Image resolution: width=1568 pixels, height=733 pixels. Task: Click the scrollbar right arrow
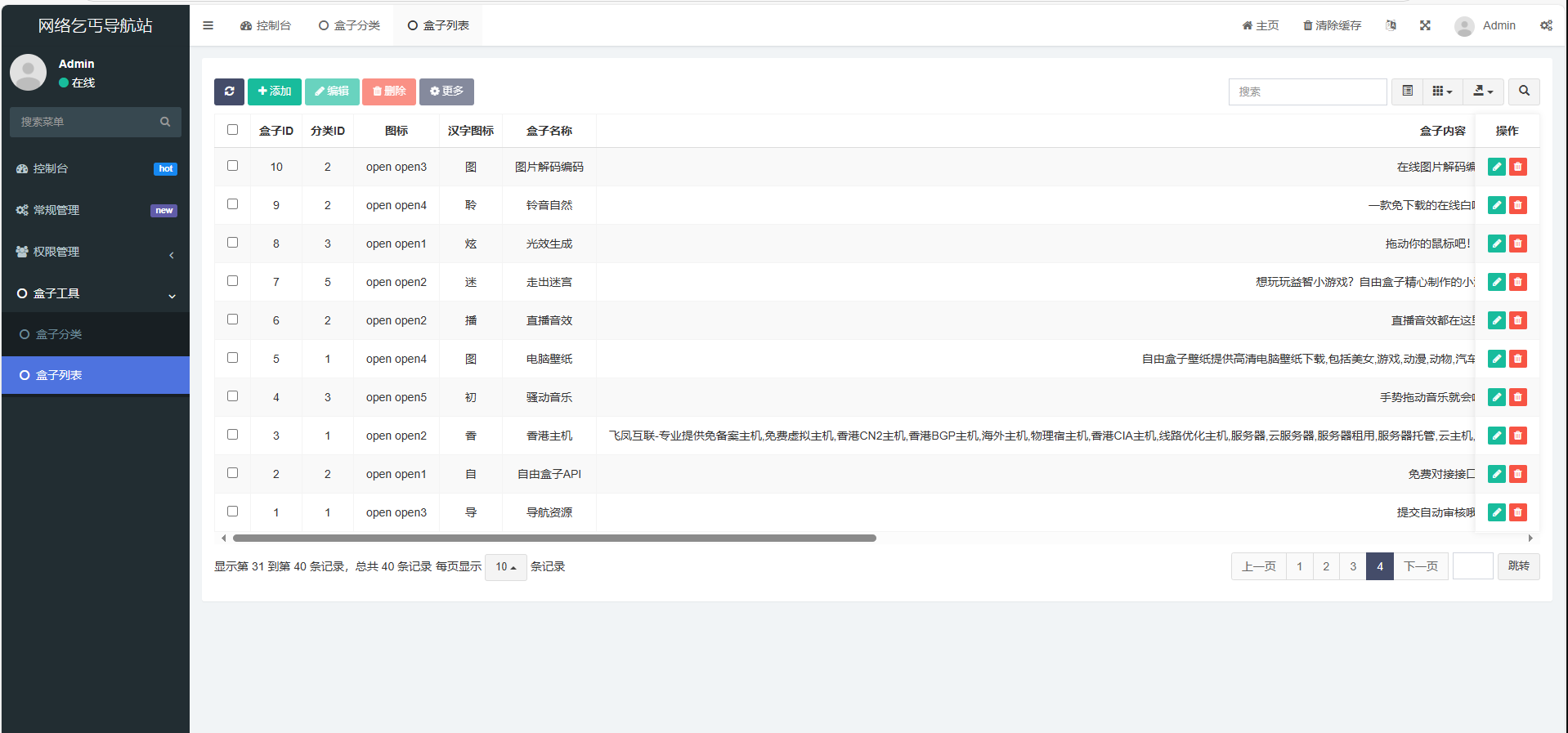click(1530, 539)
